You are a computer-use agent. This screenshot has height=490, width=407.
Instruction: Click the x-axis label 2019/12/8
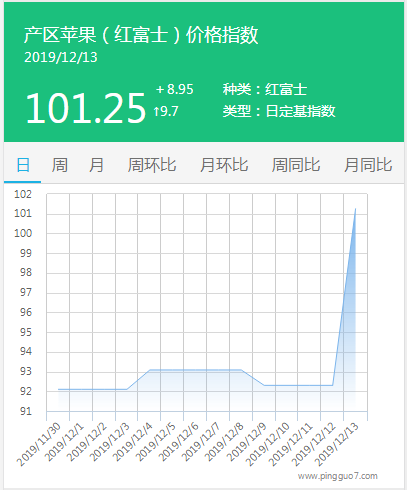coord(225,442)
